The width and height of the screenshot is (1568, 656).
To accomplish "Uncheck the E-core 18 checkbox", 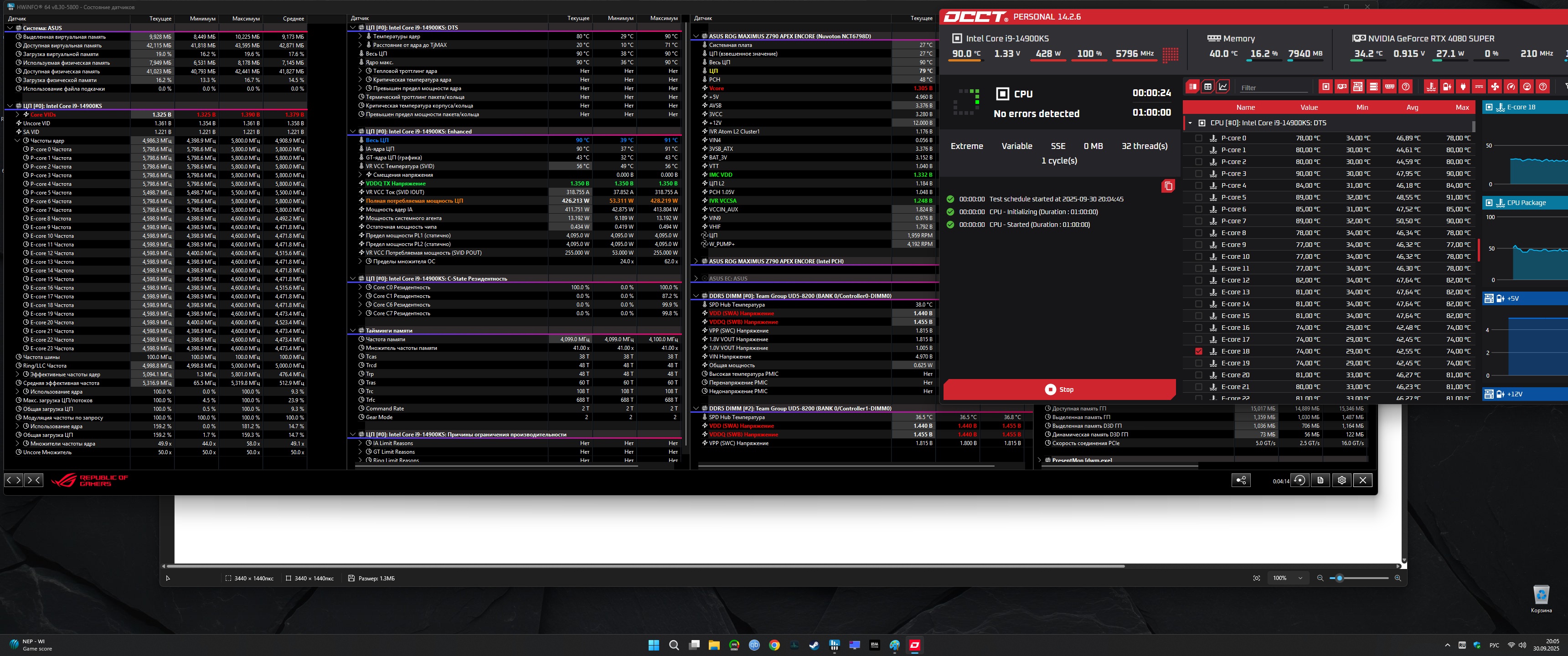I will click(x=1198, y=352).
